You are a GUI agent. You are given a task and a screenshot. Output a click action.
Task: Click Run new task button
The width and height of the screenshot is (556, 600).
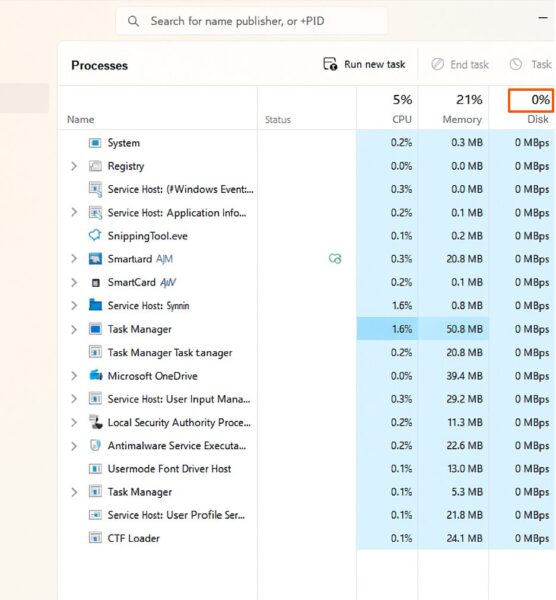364,64
